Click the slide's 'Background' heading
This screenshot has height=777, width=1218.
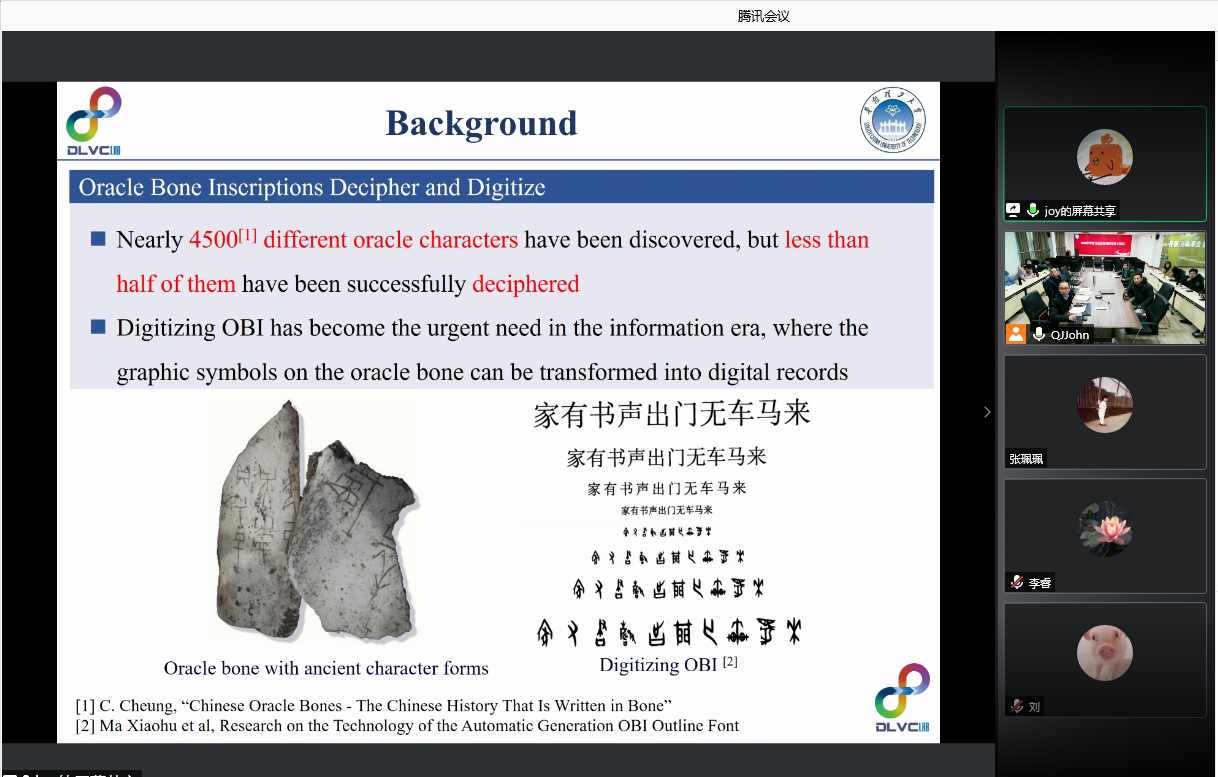pos(481,123)
